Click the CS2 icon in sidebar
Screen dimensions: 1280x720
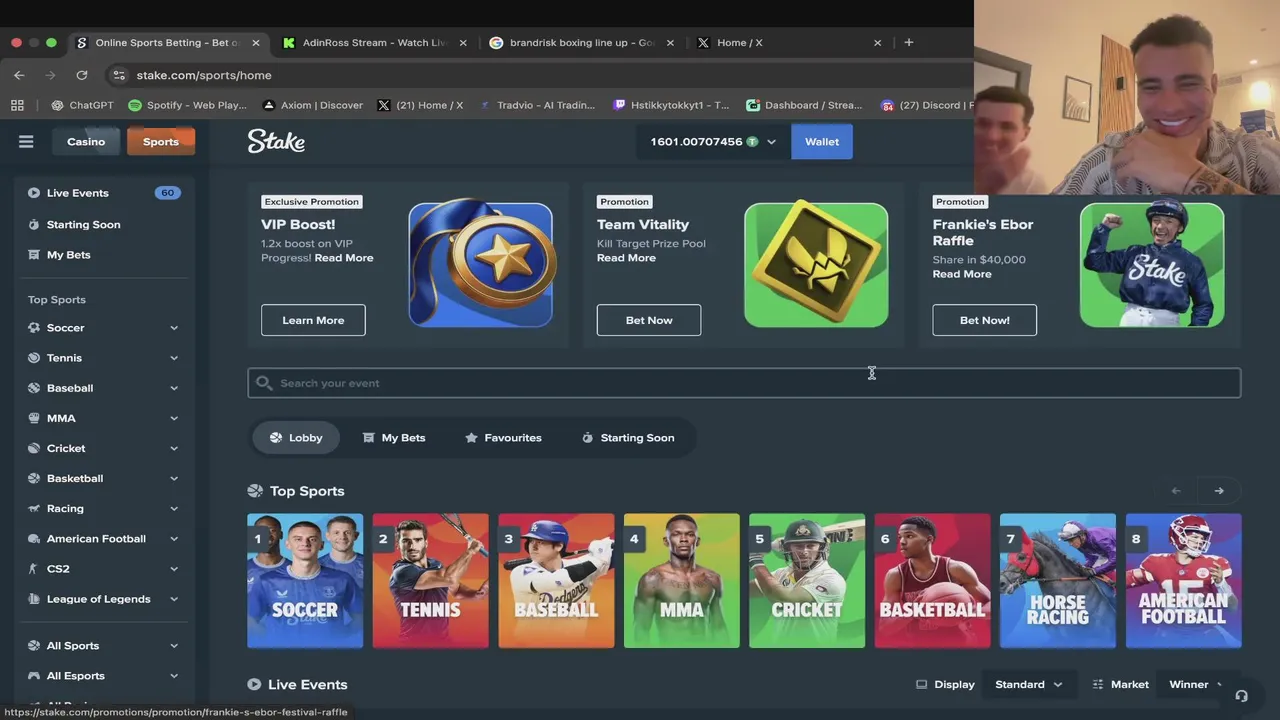(x=34, y=569)
